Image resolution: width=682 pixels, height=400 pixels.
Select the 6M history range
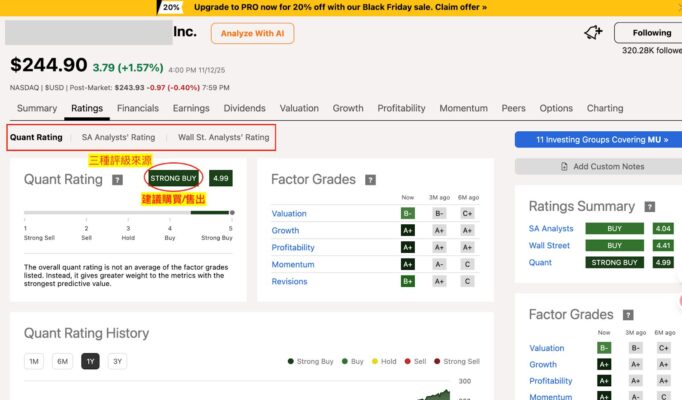tap(62, 361)
